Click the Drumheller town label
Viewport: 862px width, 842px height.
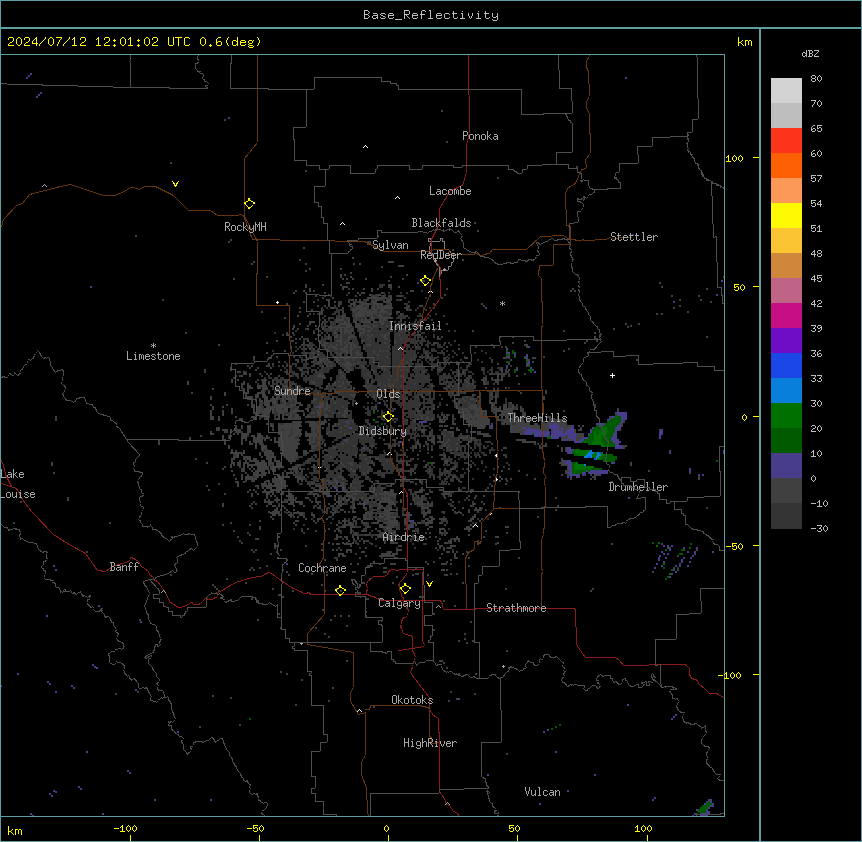click(x=638, y=487)
